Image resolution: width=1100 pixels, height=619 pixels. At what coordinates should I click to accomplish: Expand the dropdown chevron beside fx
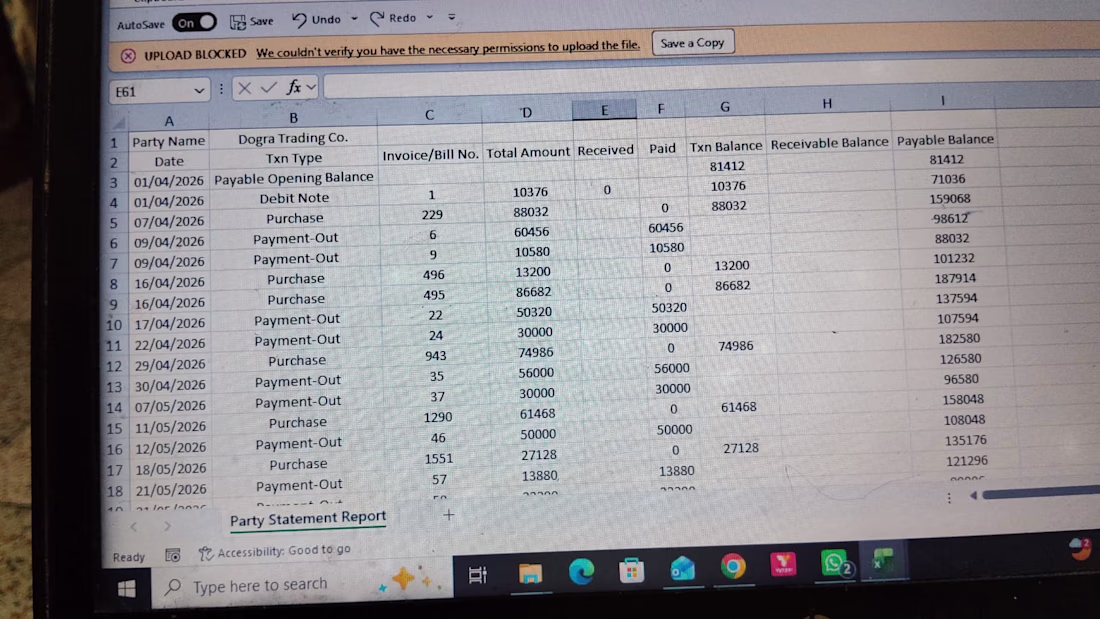click(x=311, y=87)
